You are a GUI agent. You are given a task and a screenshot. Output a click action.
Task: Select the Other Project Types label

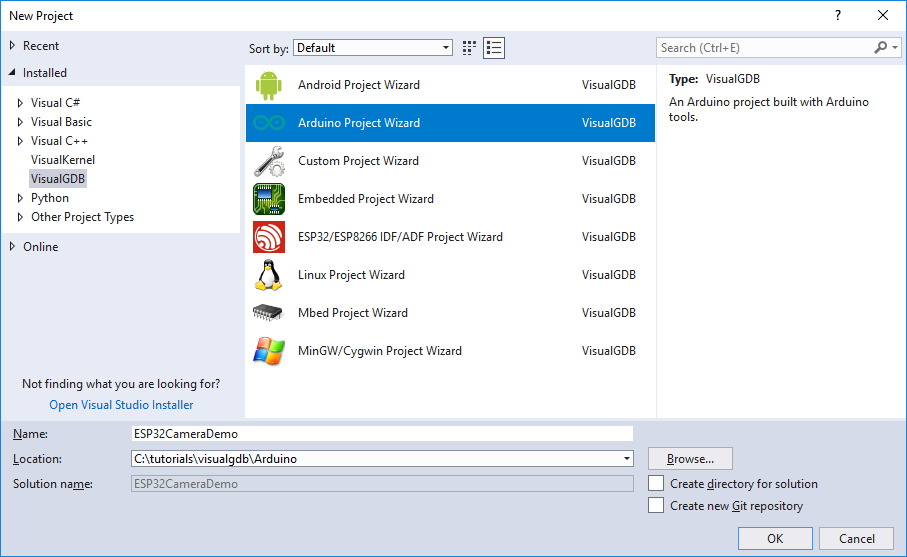[x=82, y=217]
